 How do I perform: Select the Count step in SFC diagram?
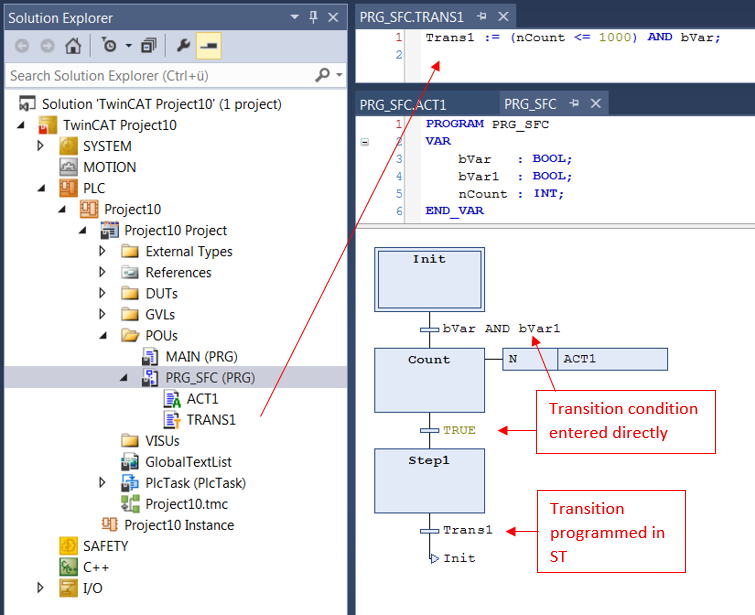429,380
